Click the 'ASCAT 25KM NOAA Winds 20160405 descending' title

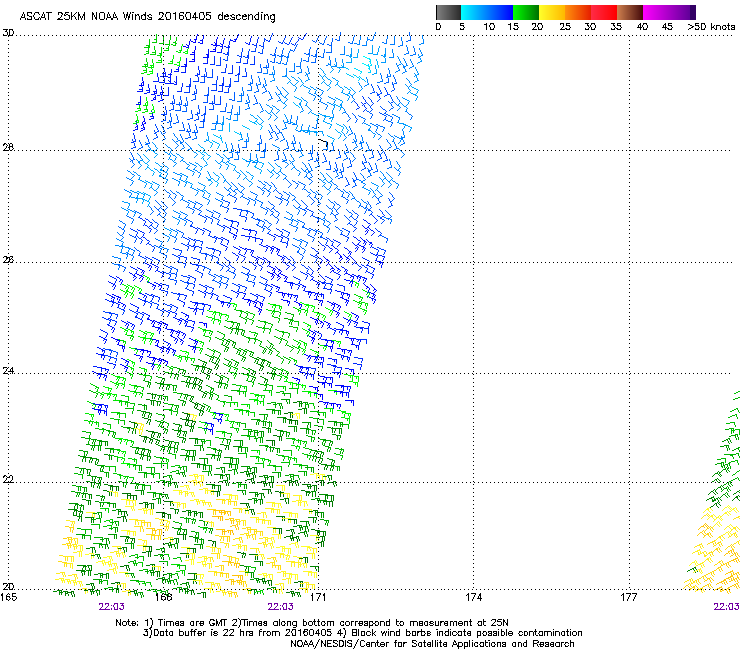(x=147, y=17)
